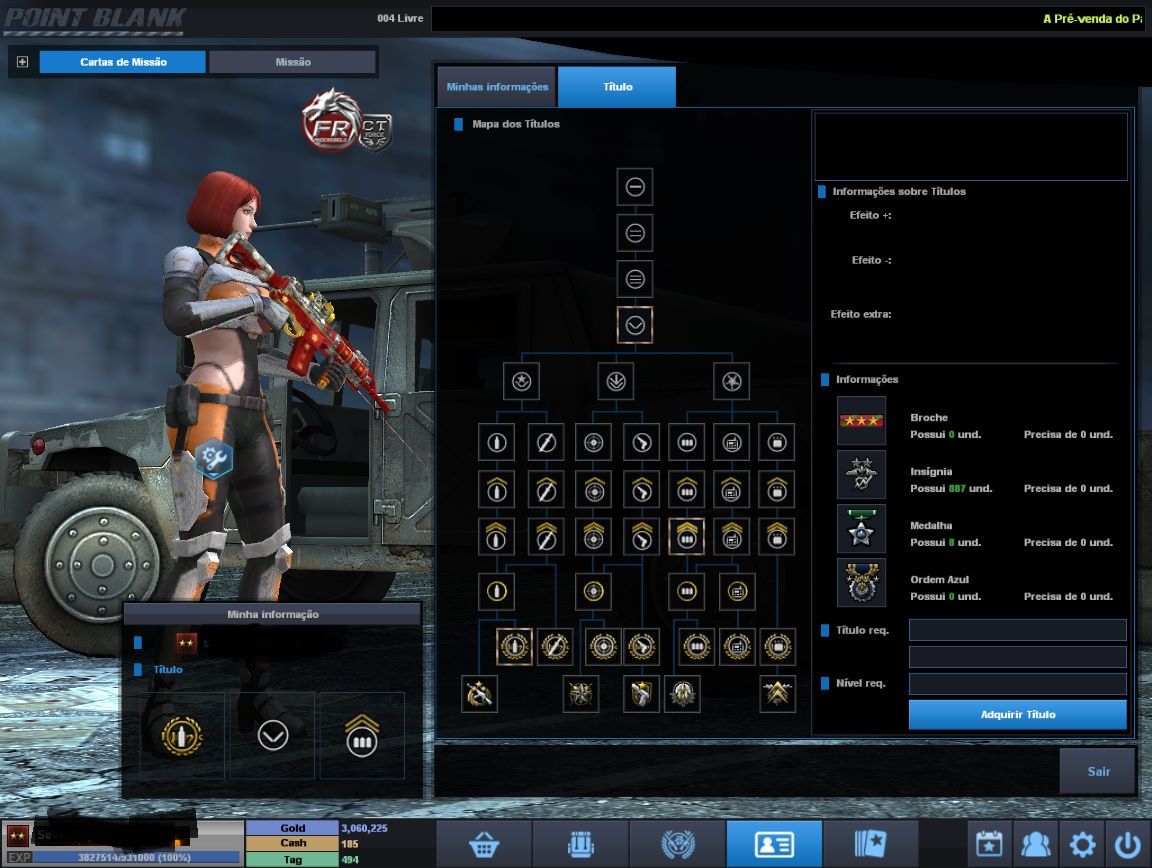1152x868 pixels.
Task: Select the gold-ring bullet title icon
Action: click(497, 591)
